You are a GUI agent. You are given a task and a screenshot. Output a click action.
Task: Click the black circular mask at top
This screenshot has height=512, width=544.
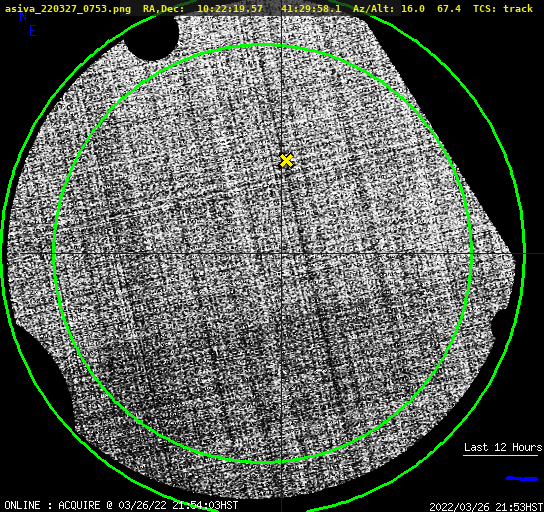(x=152, y=38)
